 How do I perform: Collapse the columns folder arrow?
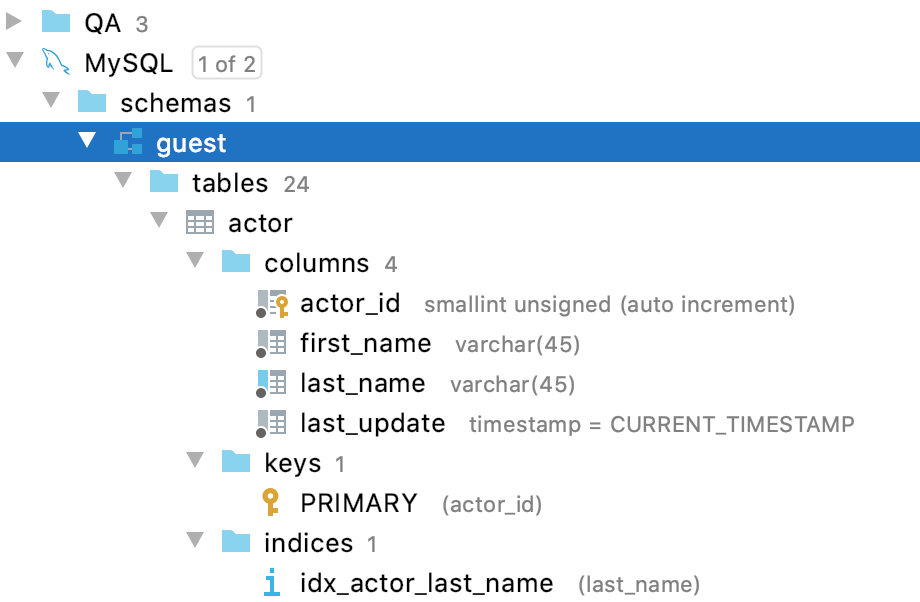coord(195,262)
